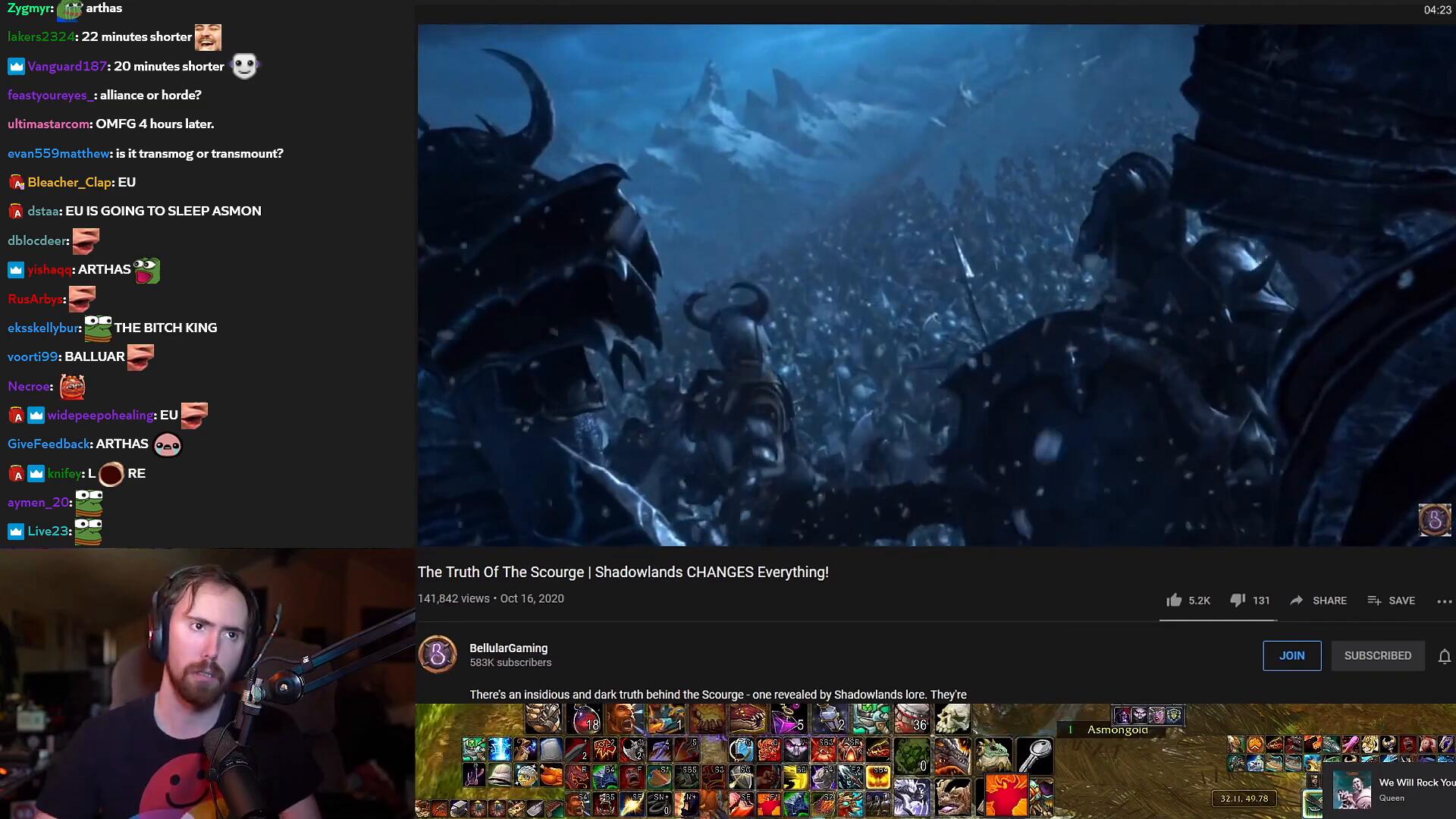Viewport: 1456px width, 819px height.
Task: Open the BellularGaming channel avatar
Action: tap(438, 654)
